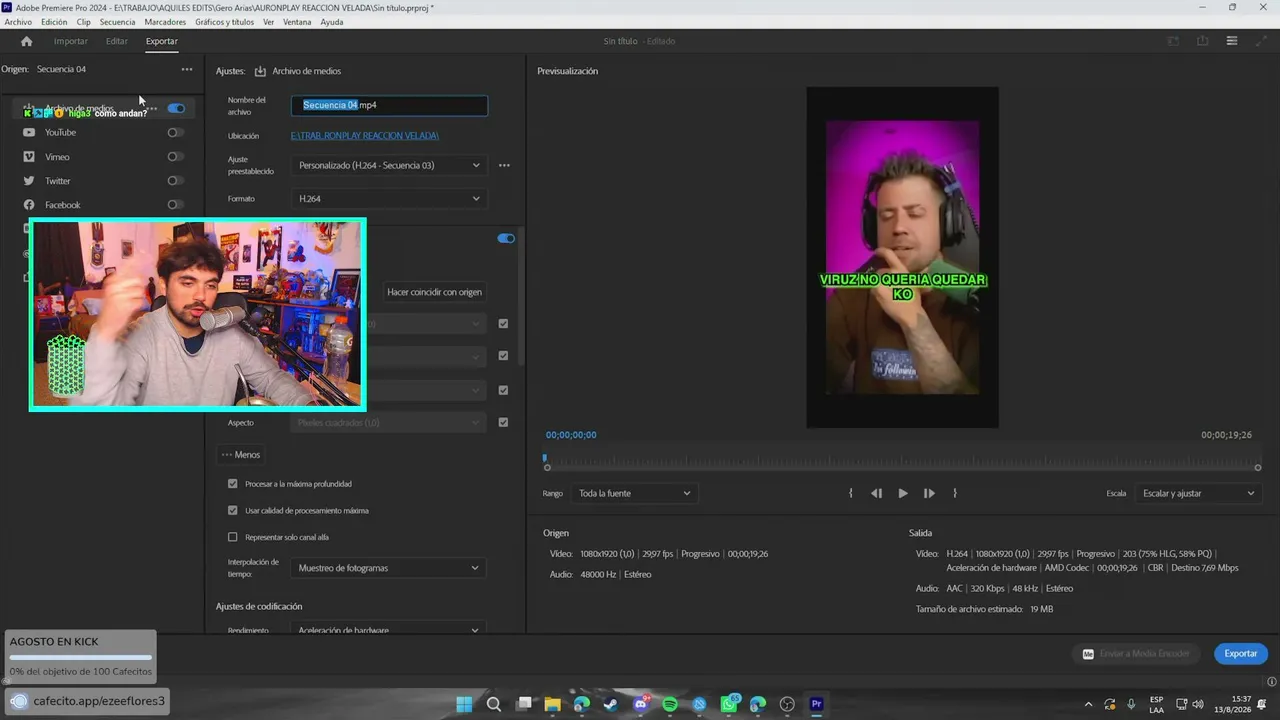The image size is (1280, 720).
Task: Enable the Twitter export toggle
Action: tap(176, 181)
